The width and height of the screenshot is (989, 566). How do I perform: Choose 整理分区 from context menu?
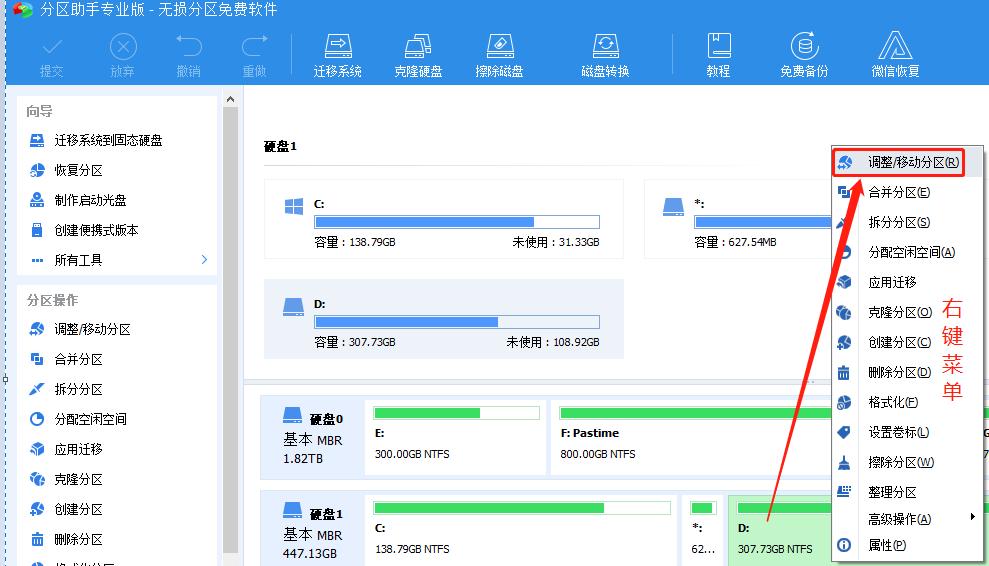tap(907, 492)
